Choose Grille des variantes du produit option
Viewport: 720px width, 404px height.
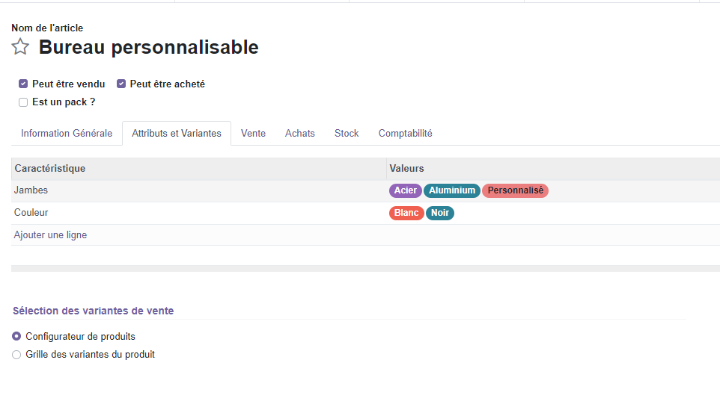(17, 354)
